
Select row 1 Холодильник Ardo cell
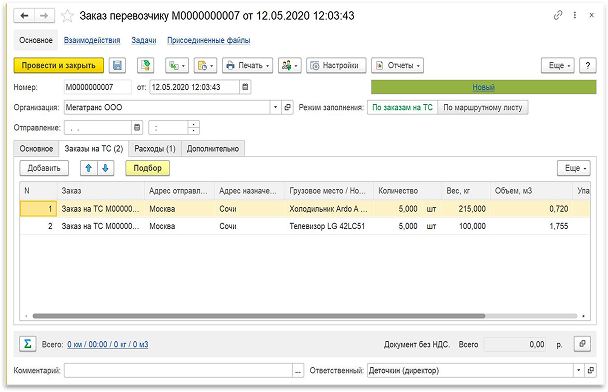point(328,209)
